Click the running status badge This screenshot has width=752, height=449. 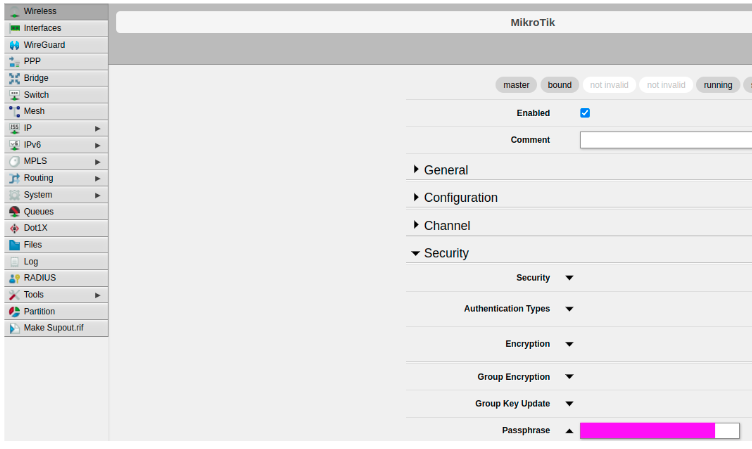point(717,85)
